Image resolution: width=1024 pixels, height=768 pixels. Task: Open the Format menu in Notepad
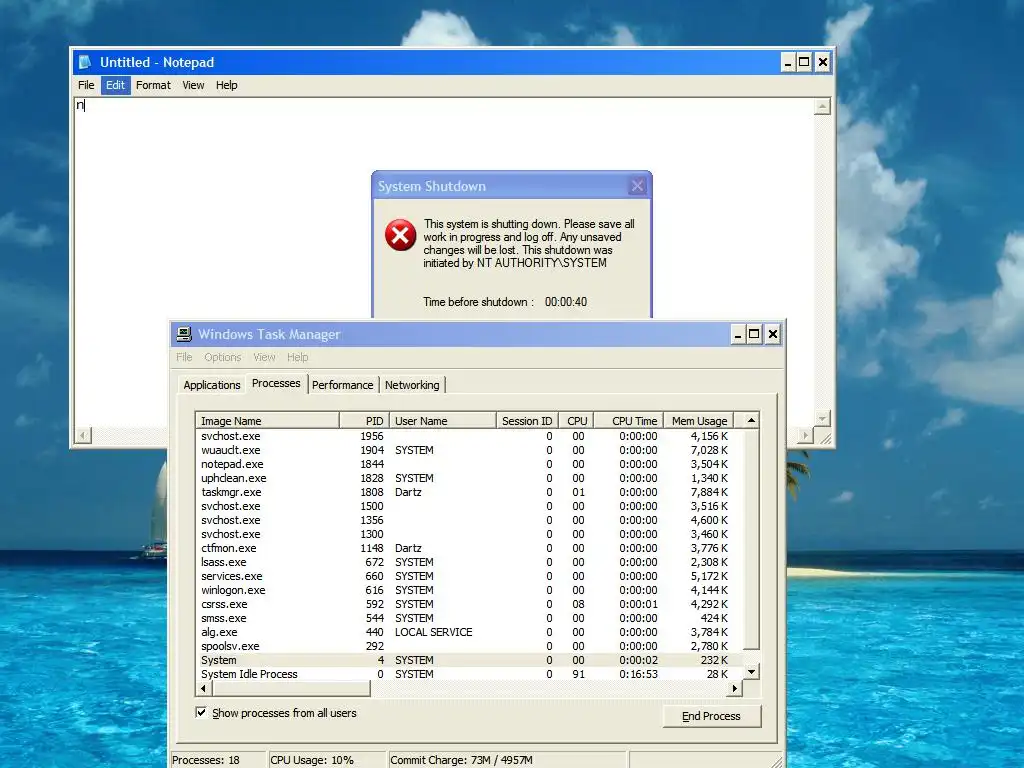click(153, 85)
